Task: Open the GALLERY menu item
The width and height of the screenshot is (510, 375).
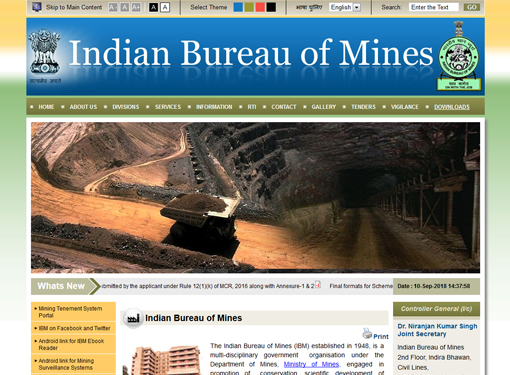Action: click(324, 107)
